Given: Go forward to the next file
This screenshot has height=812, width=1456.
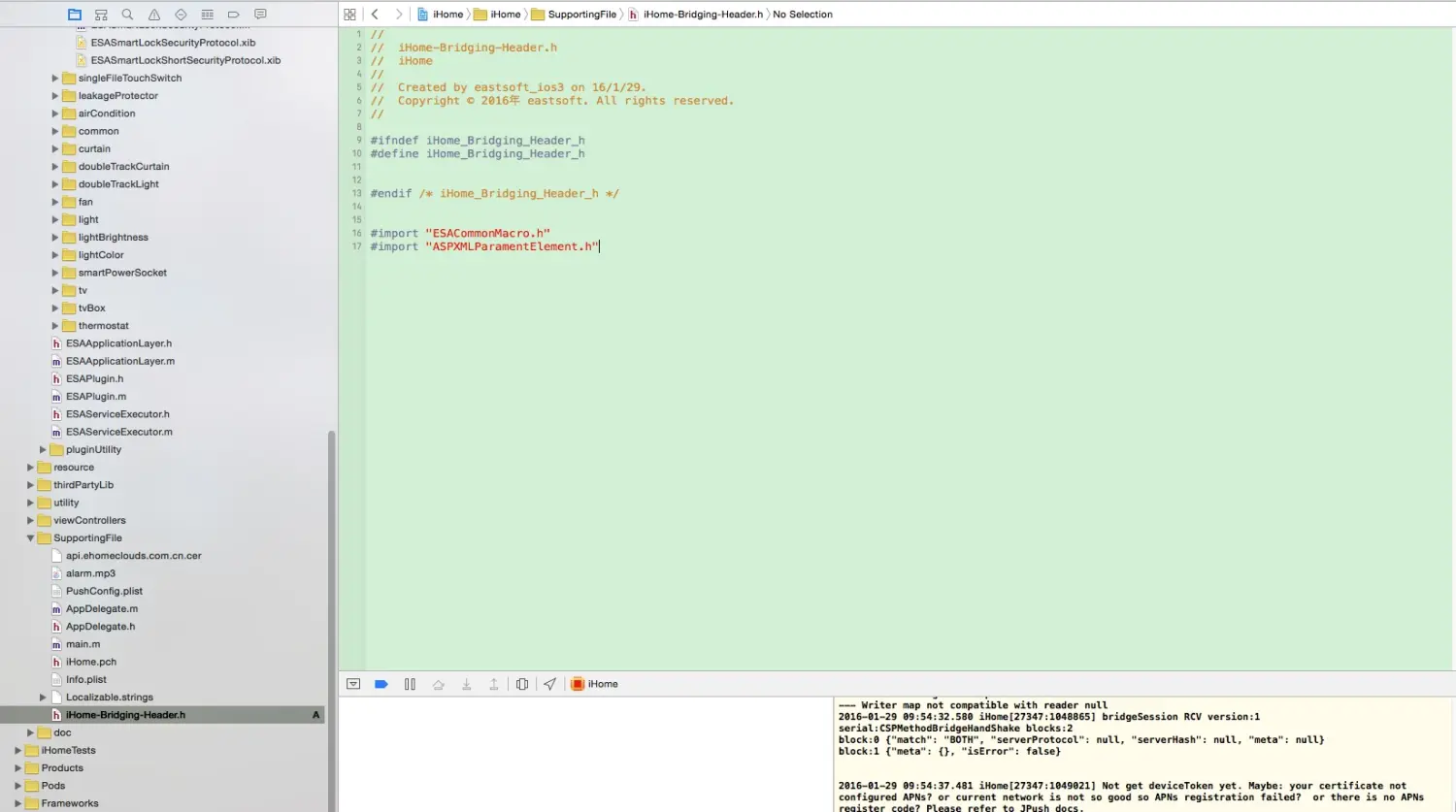Looking at the screenshot, I should [398, 15].
